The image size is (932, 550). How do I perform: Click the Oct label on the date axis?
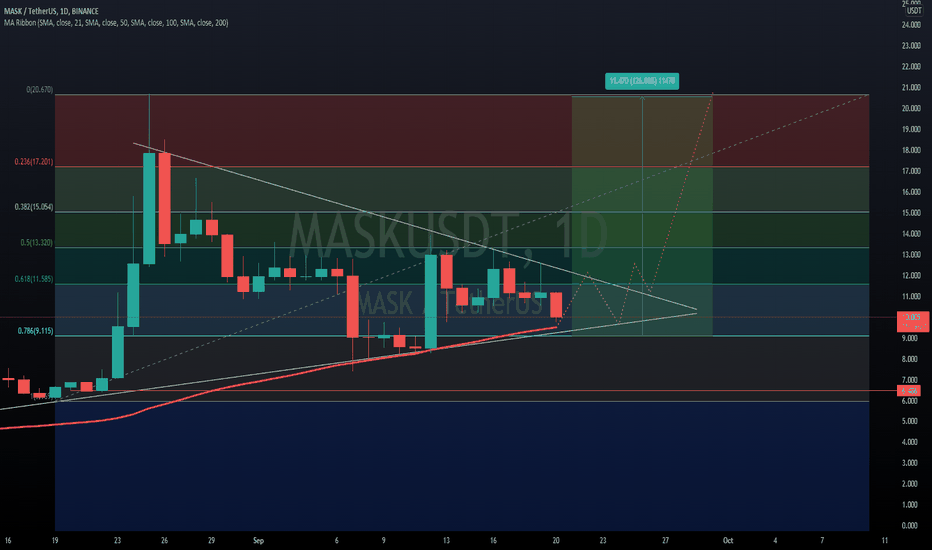point(728,540)
